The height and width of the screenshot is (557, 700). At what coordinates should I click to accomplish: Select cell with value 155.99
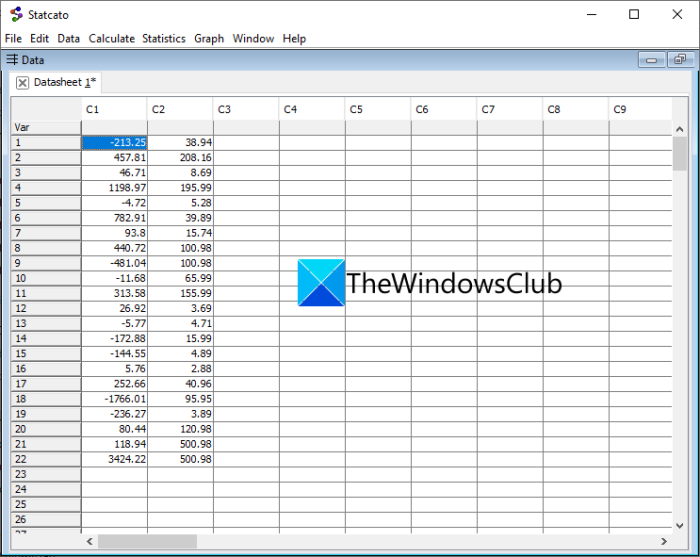(x=180, y=294)
